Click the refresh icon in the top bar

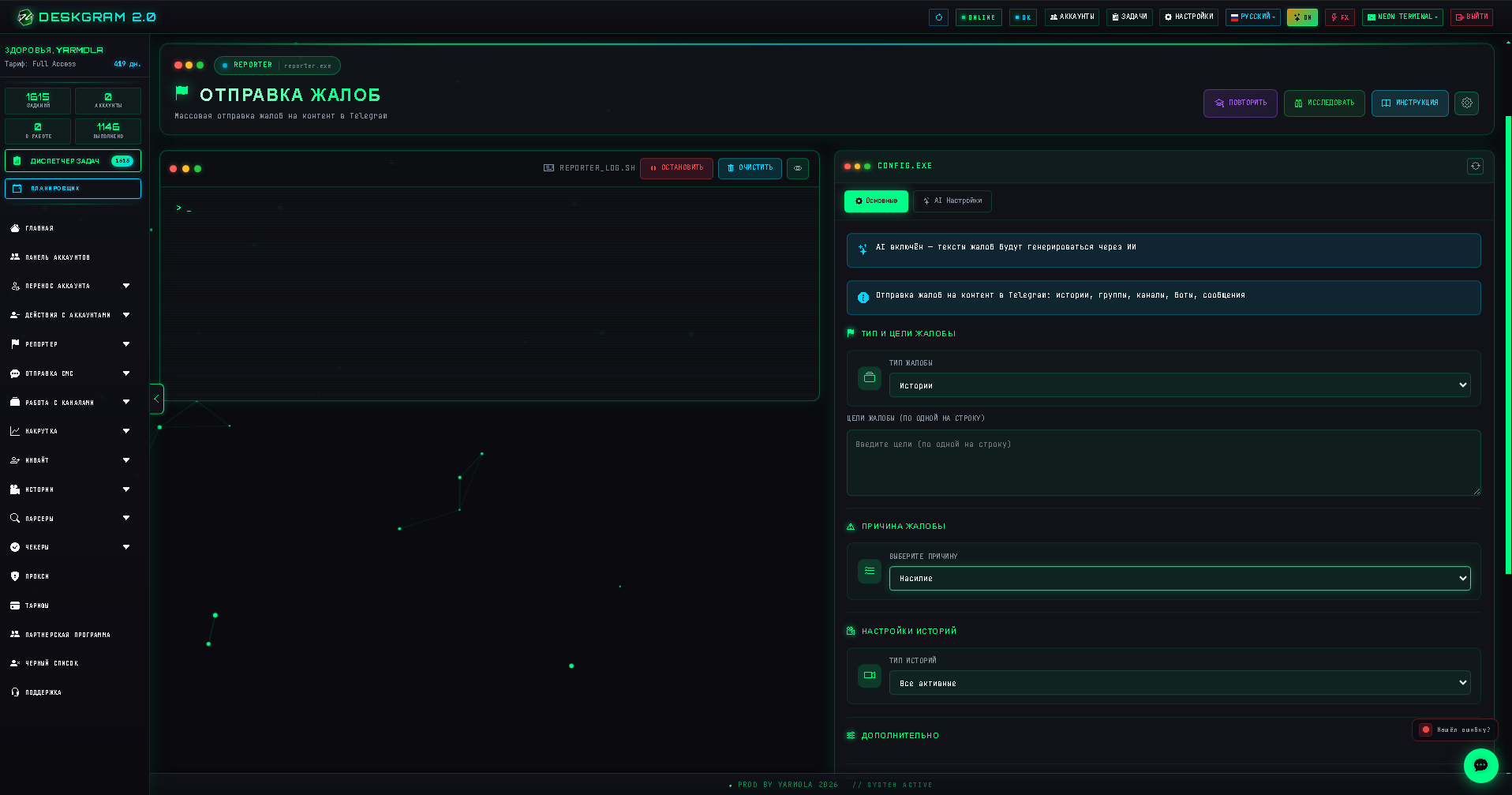(x=938, y=17)
